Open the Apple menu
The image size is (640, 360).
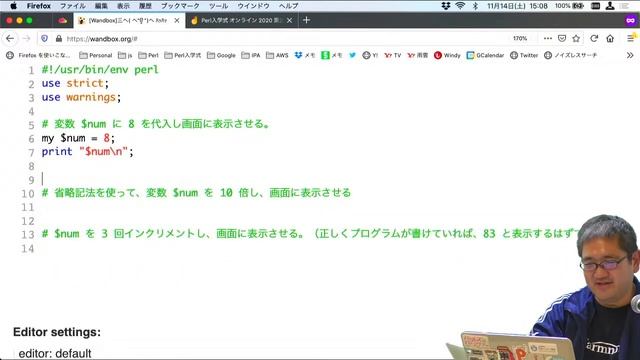tap(13, 6)
